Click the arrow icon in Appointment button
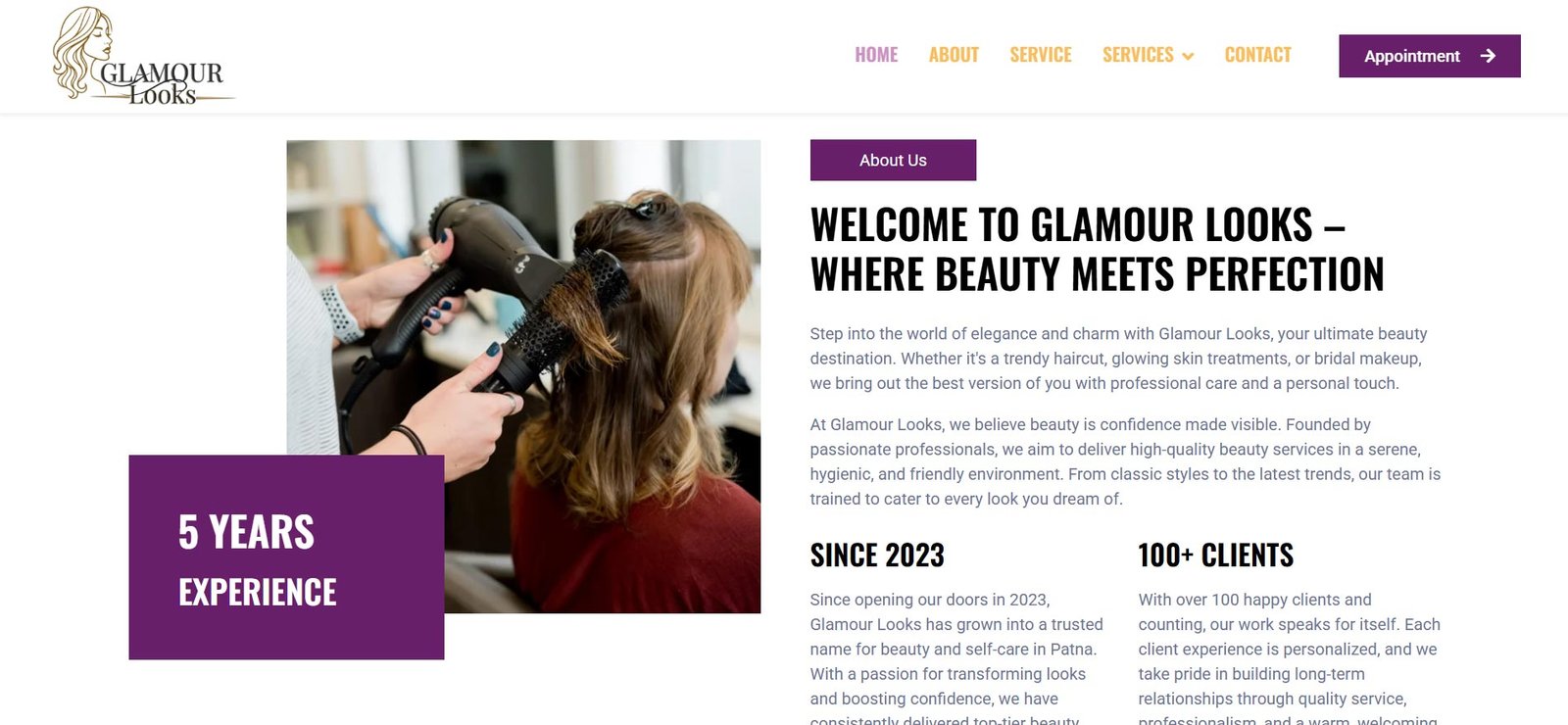This screenshot has height=725, width=1568. point(1488,56)
